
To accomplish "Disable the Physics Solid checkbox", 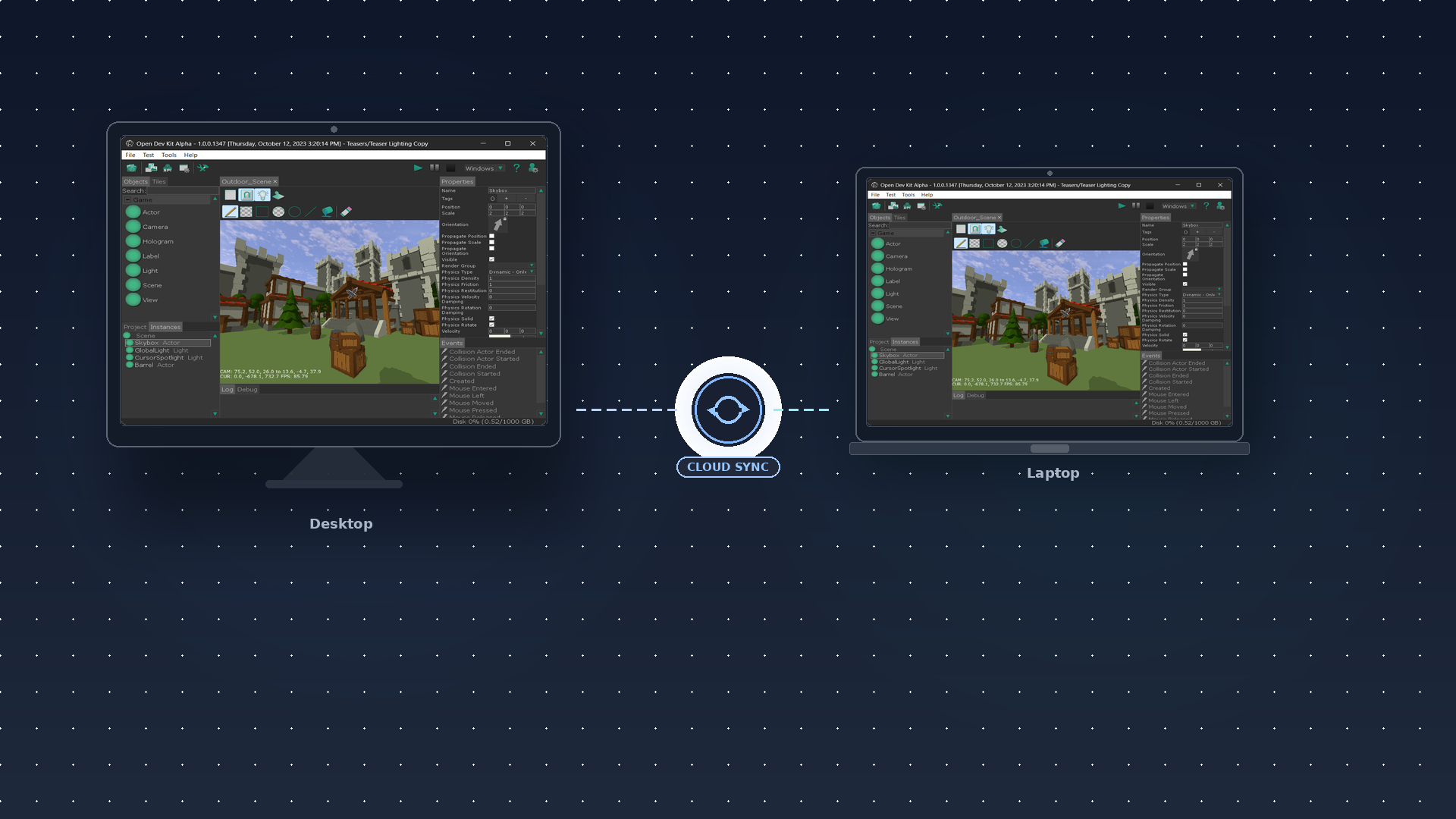I will (x=492, y=318).
